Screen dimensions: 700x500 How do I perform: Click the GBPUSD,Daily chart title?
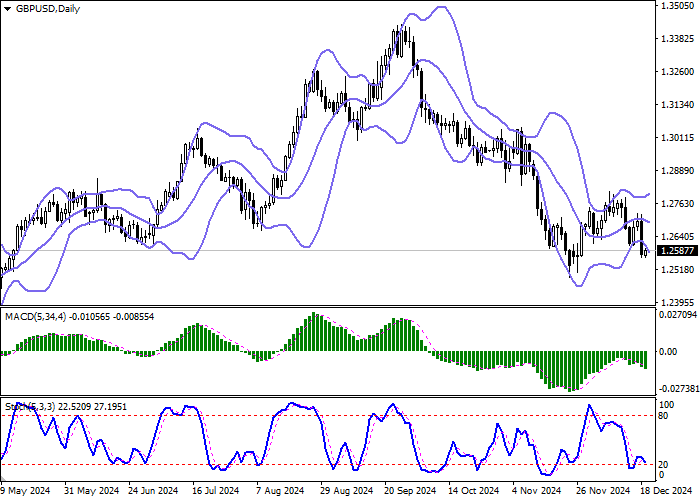coord(48,9)
